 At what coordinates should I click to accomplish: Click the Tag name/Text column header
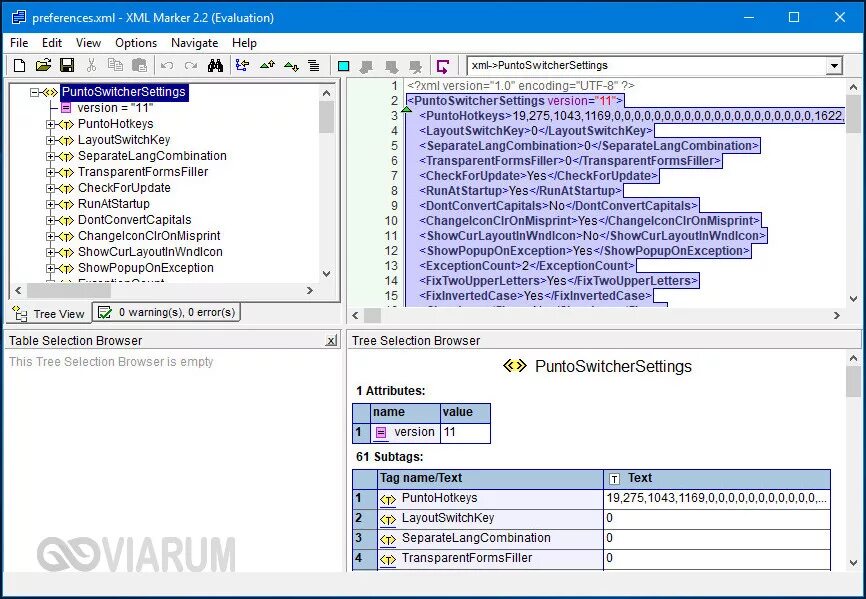490,479
